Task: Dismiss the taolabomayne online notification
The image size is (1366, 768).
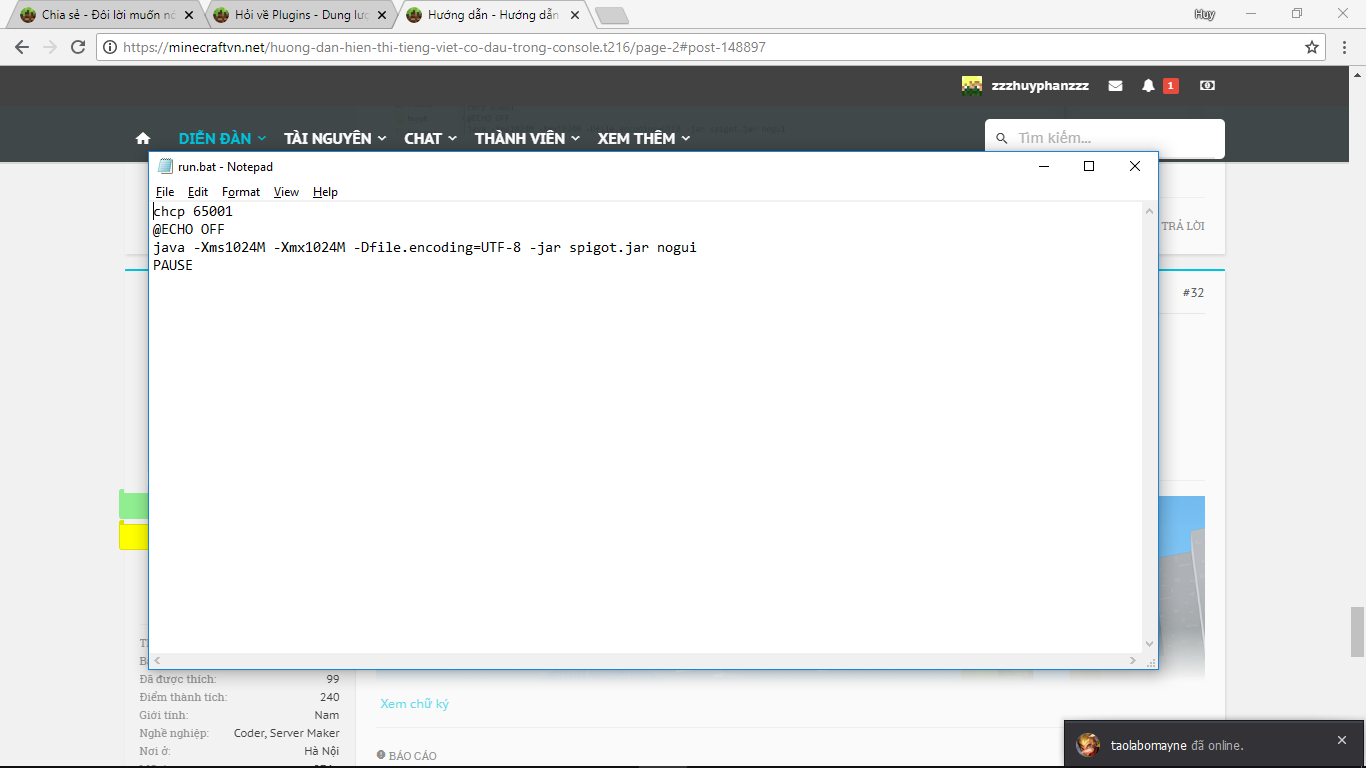Action: (1342, 740)
